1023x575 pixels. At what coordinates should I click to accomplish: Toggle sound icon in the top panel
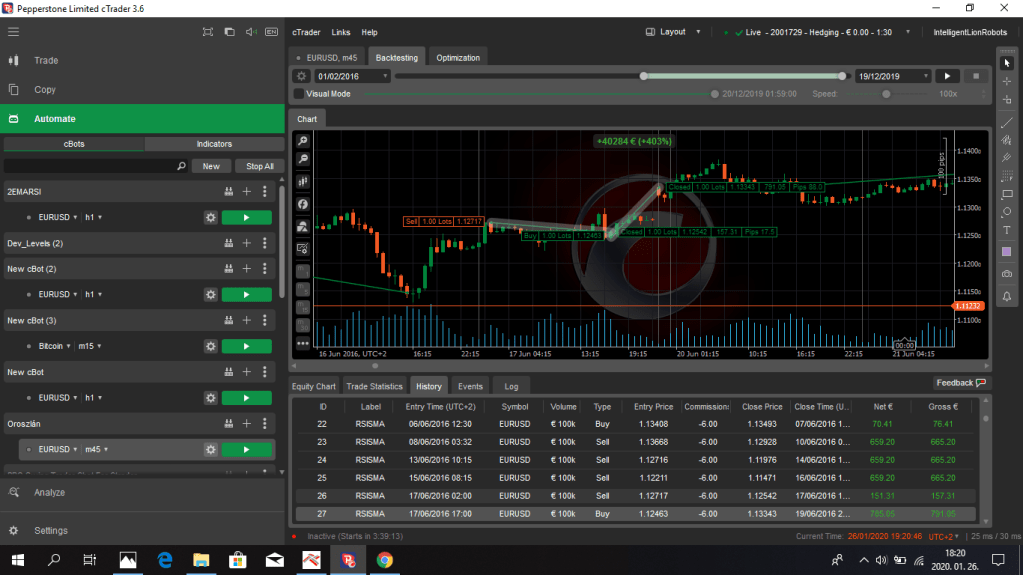click(250, 32)
